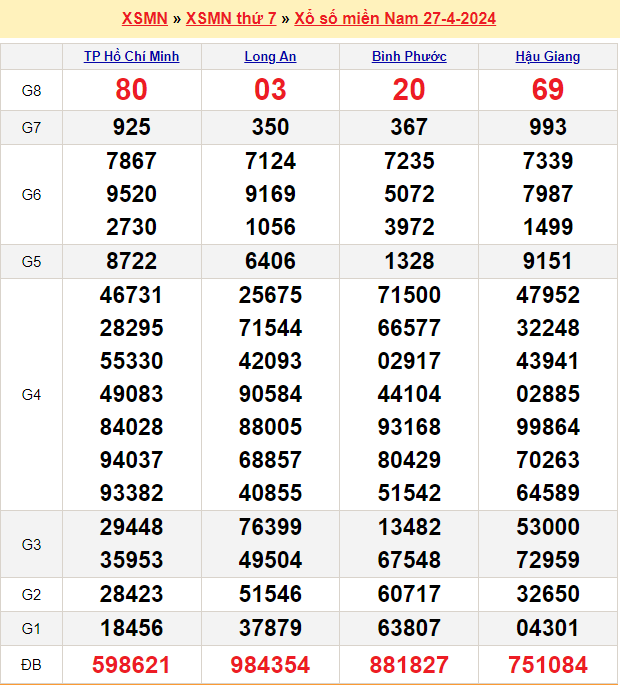Select Bình Phước special prize 881827
This screenshot has height=685, width=620.
[x=409, y=664]
